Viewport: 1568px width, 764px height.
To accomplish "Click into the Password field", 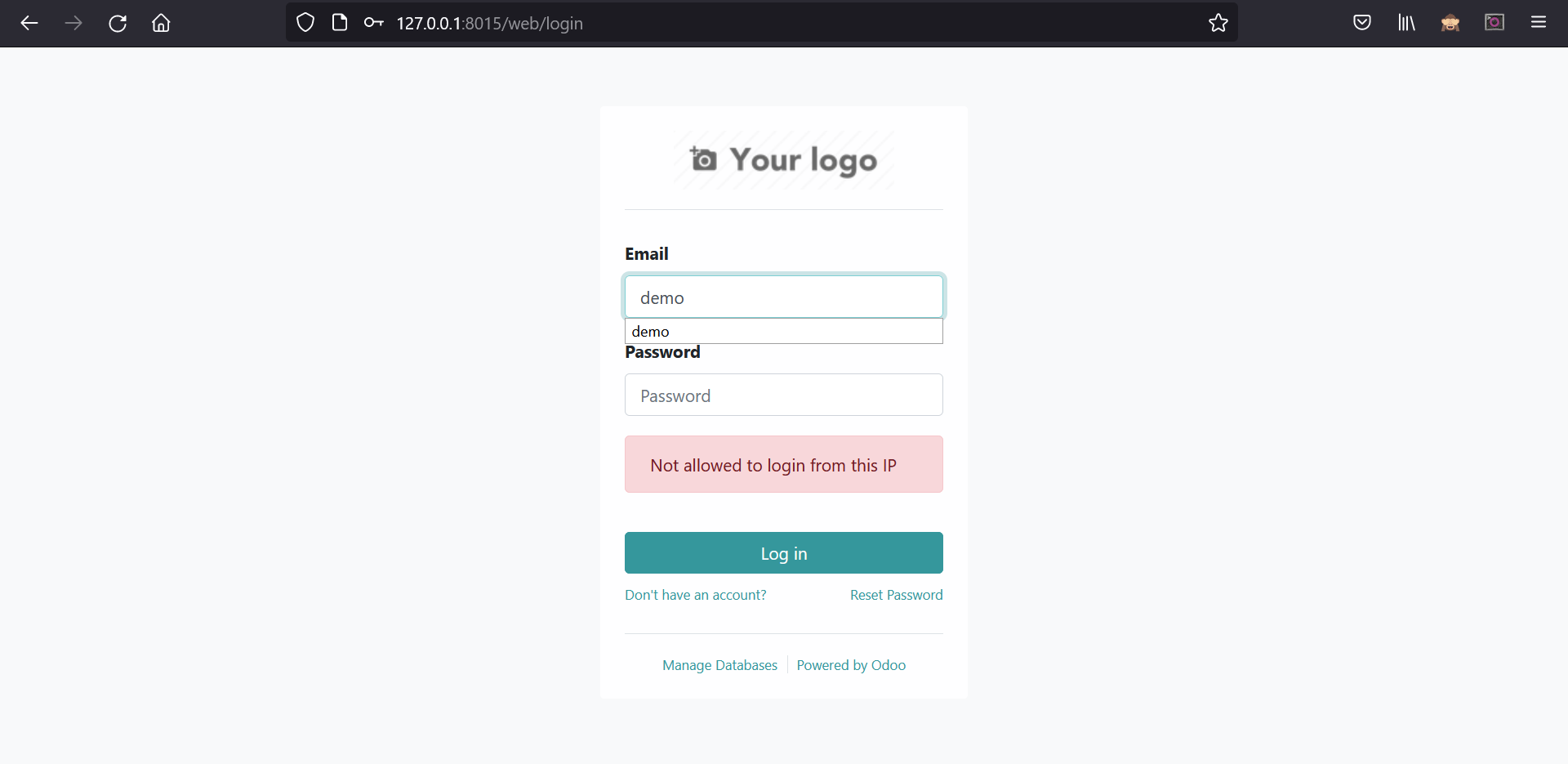I will [783, 395].
